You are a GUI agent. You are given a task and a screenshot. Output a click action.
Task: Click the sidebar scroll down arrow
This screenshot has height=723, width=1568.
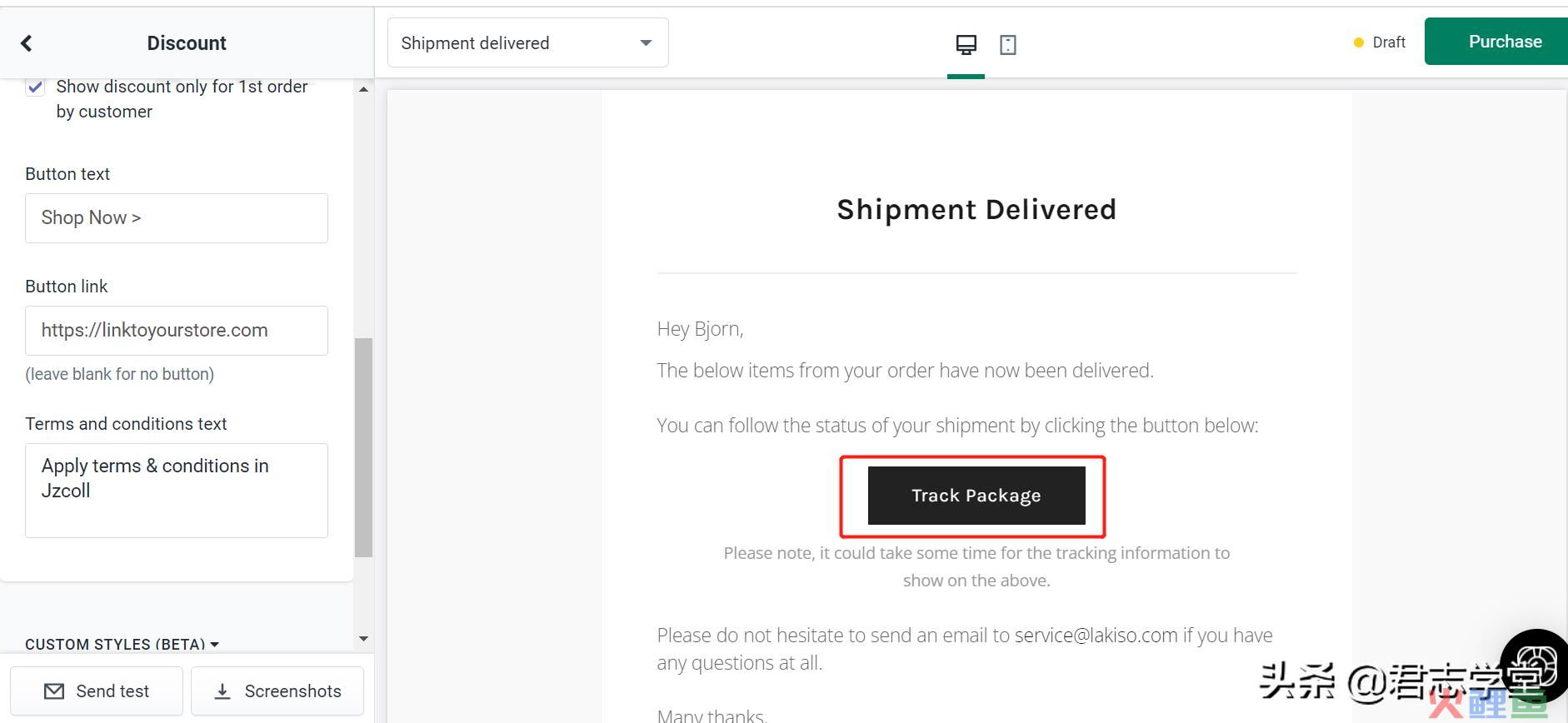[363, 639]
